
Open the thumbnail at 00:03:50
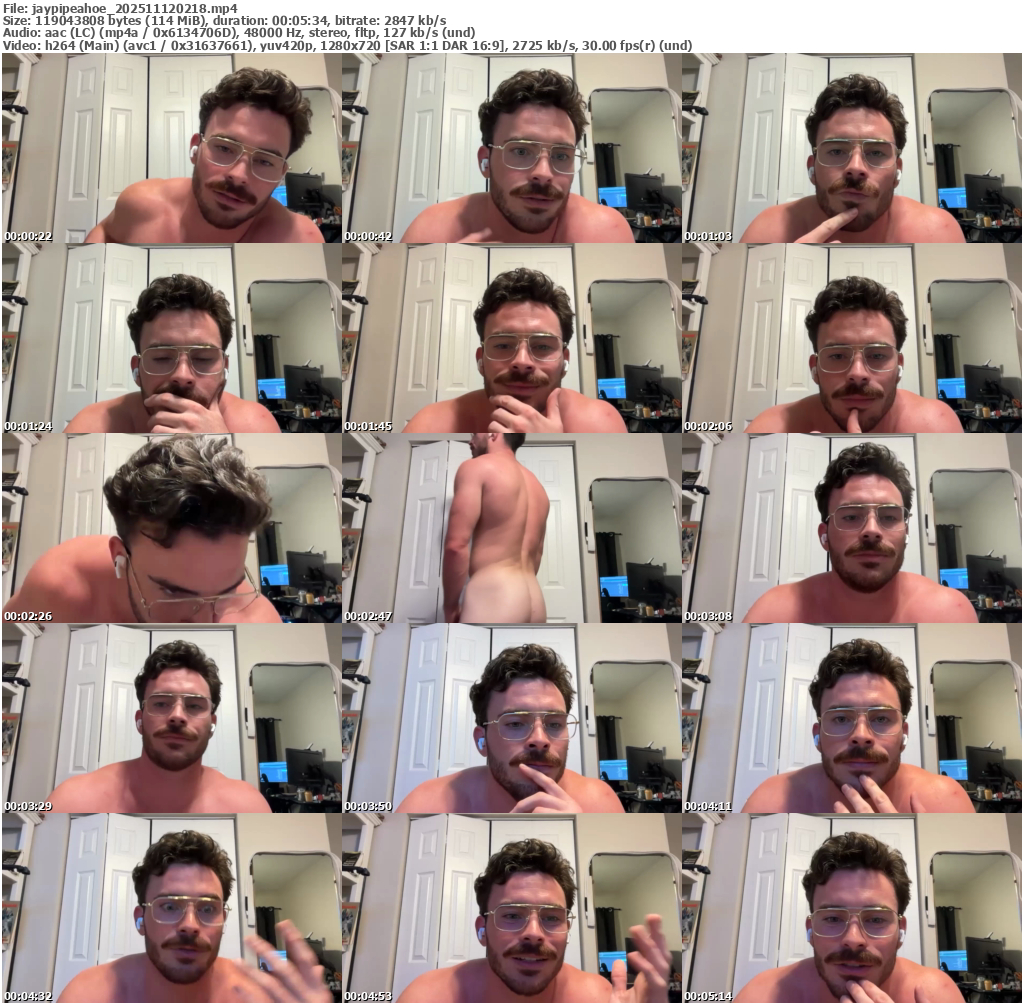[x=511, y=718]
